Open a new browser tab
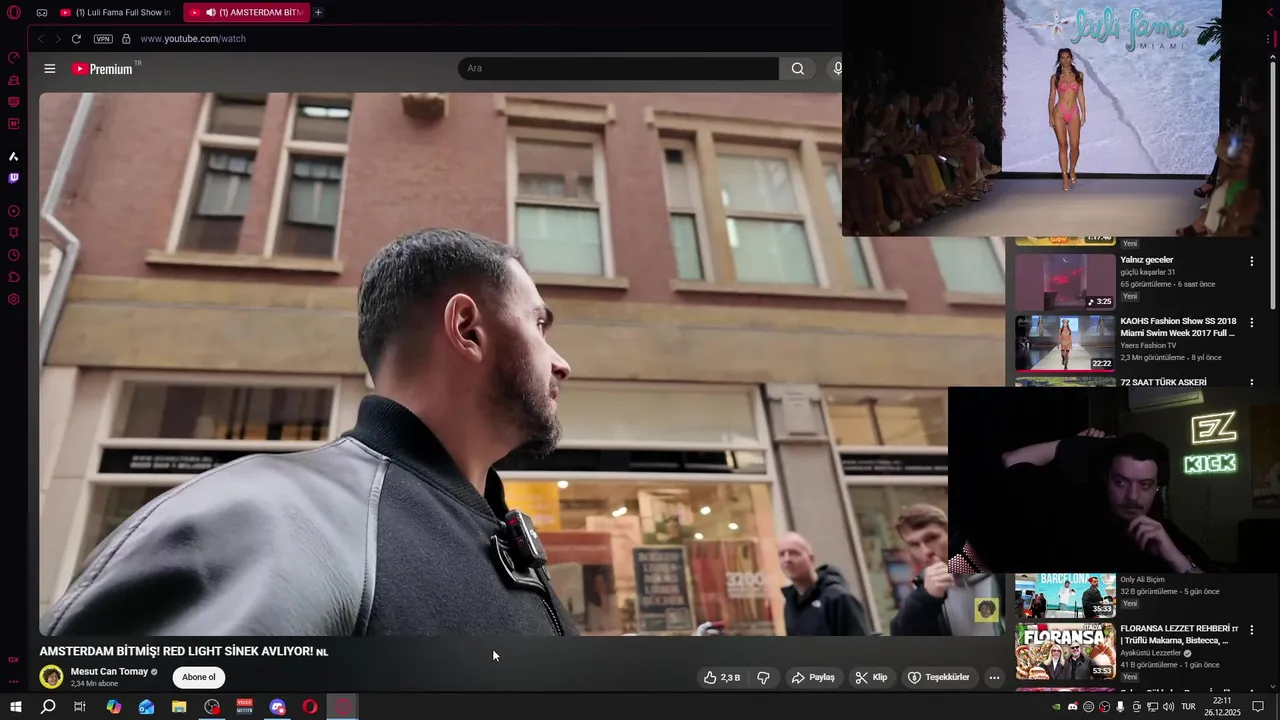The height and width of the screenshot is (720, 1280). pos(318,12)
